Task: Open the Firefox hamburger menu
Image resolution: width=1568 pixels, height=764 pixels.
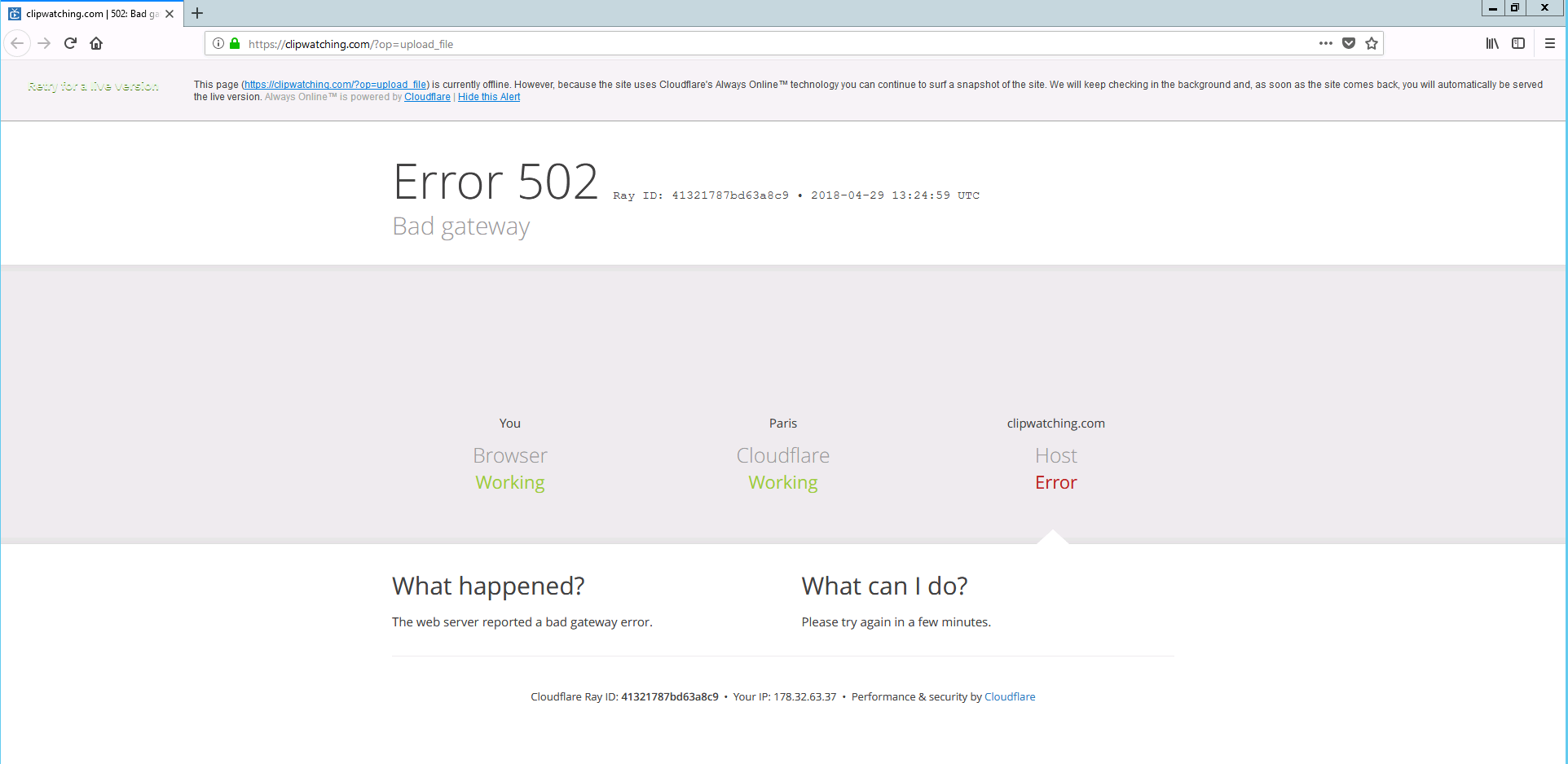Action: pos(1550,43)
